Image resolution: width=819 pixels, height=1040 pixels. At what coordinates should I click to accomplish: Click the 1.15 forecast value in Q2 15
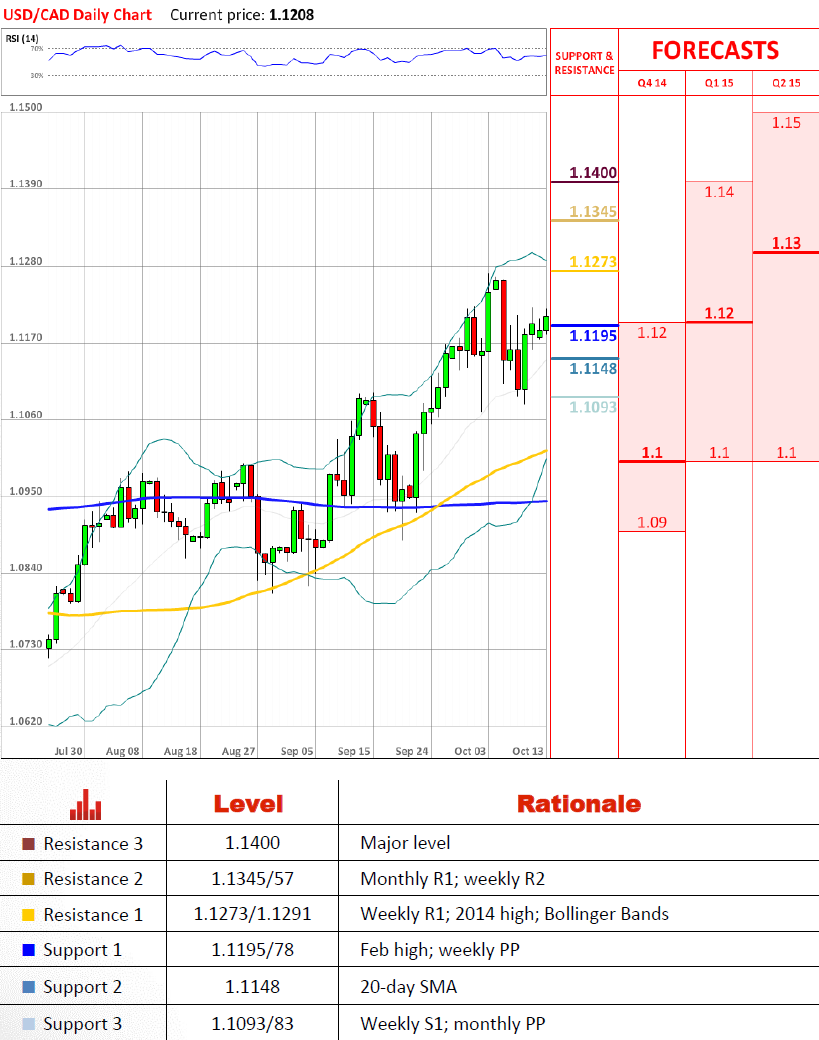coord(786,123)
